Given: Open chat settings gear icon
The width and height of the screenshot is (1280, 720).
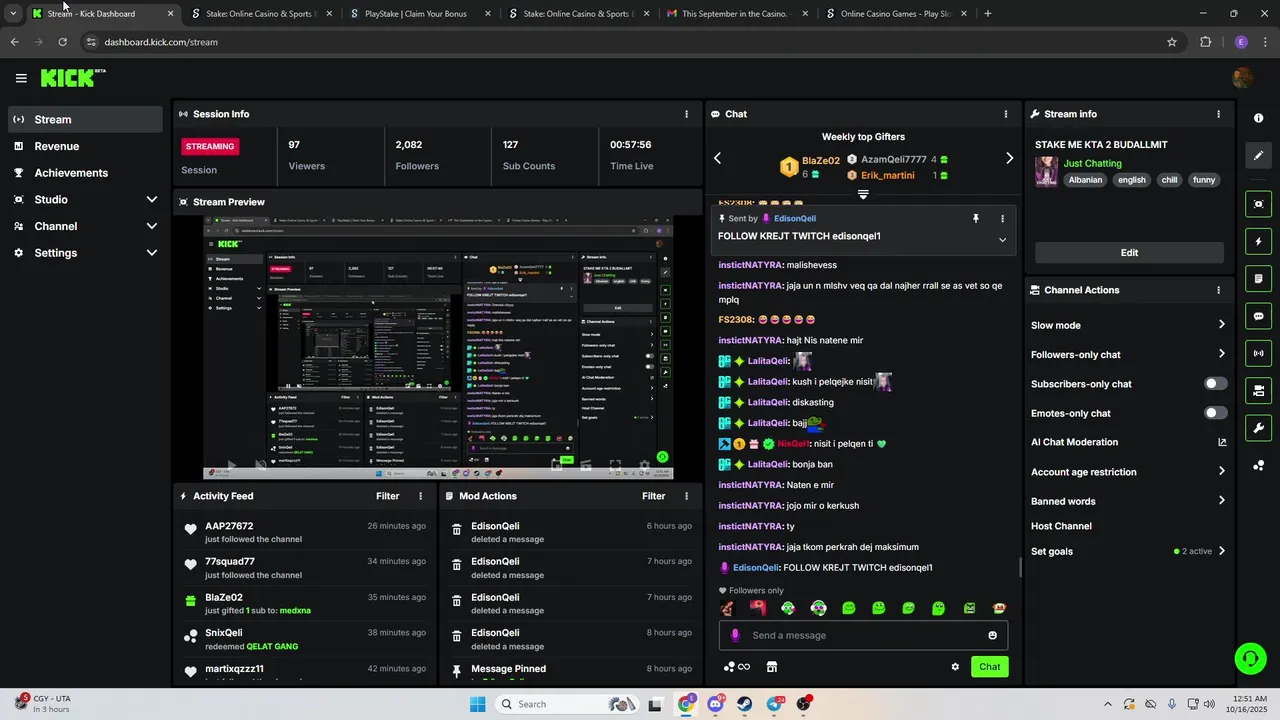Looking at the screenshot, I should [955, 667].
